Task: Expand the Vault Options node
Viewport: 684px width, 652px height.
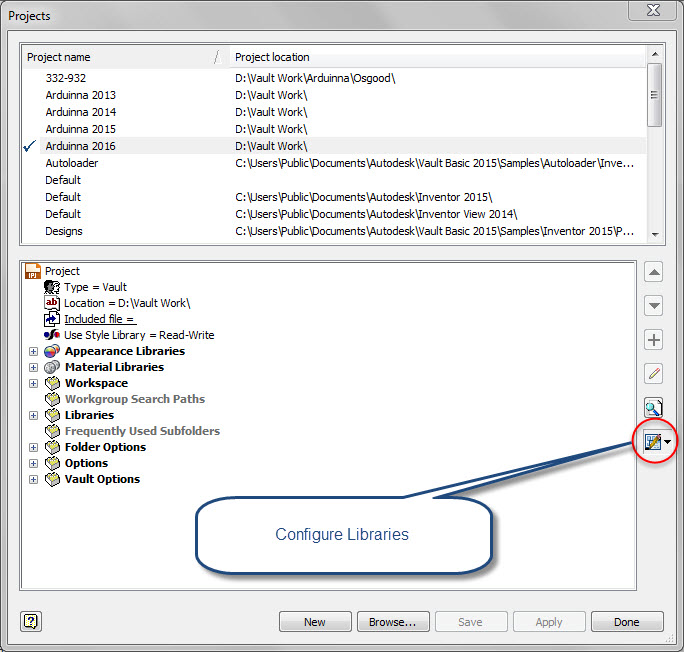Action: tap(33, 479)
